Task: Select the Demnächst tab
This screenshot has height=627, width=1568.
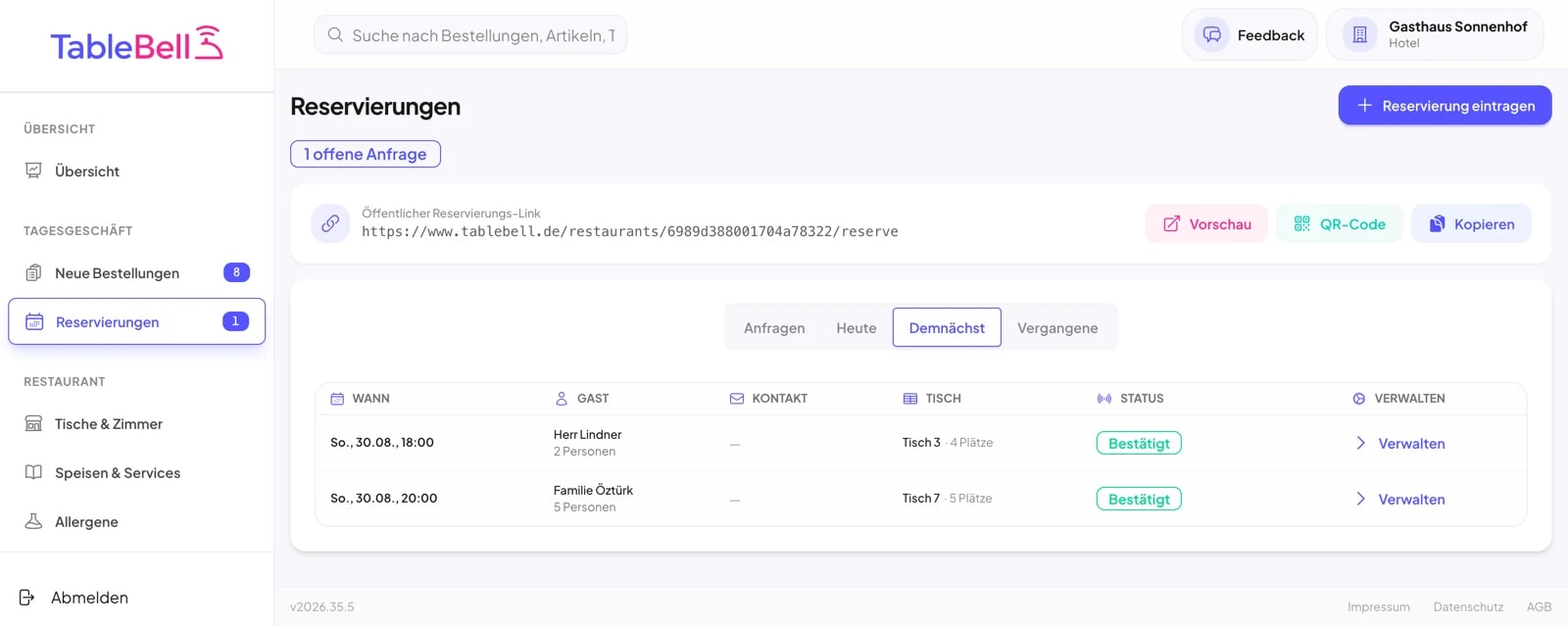Action: click(947, 327)
